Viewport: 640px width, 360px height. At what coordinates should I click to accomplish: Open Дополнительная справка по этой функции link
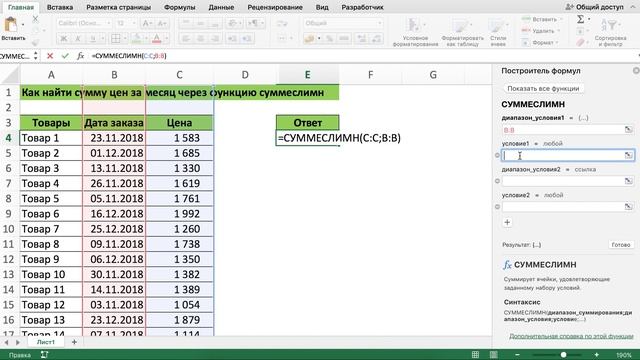coord(571,336)
